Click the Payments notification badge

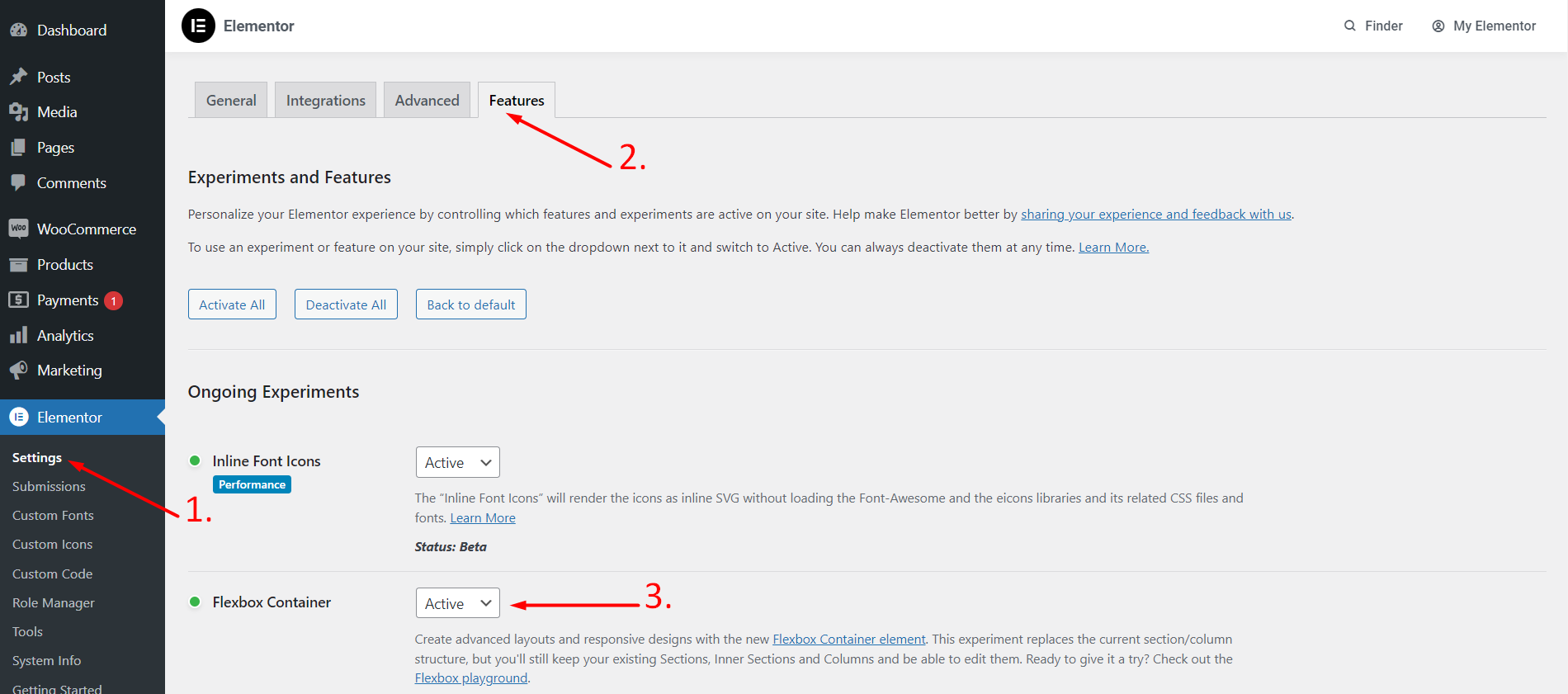point(114,301)
